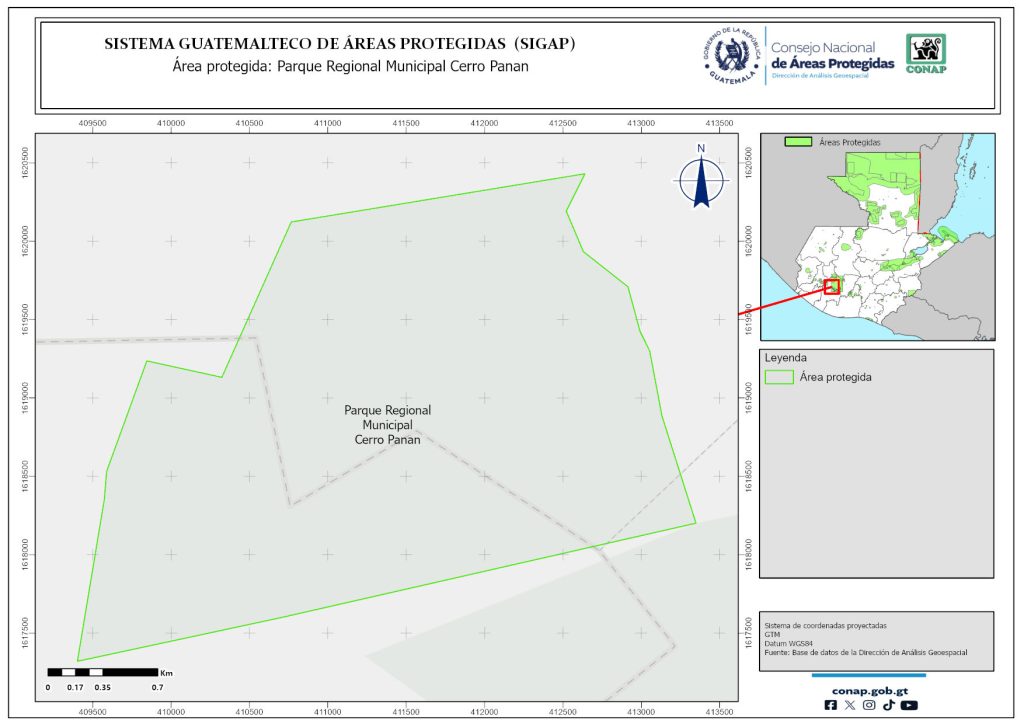Click the YouTube icon
This screenshot has height=724, width=1024.
tap(908, 705)
